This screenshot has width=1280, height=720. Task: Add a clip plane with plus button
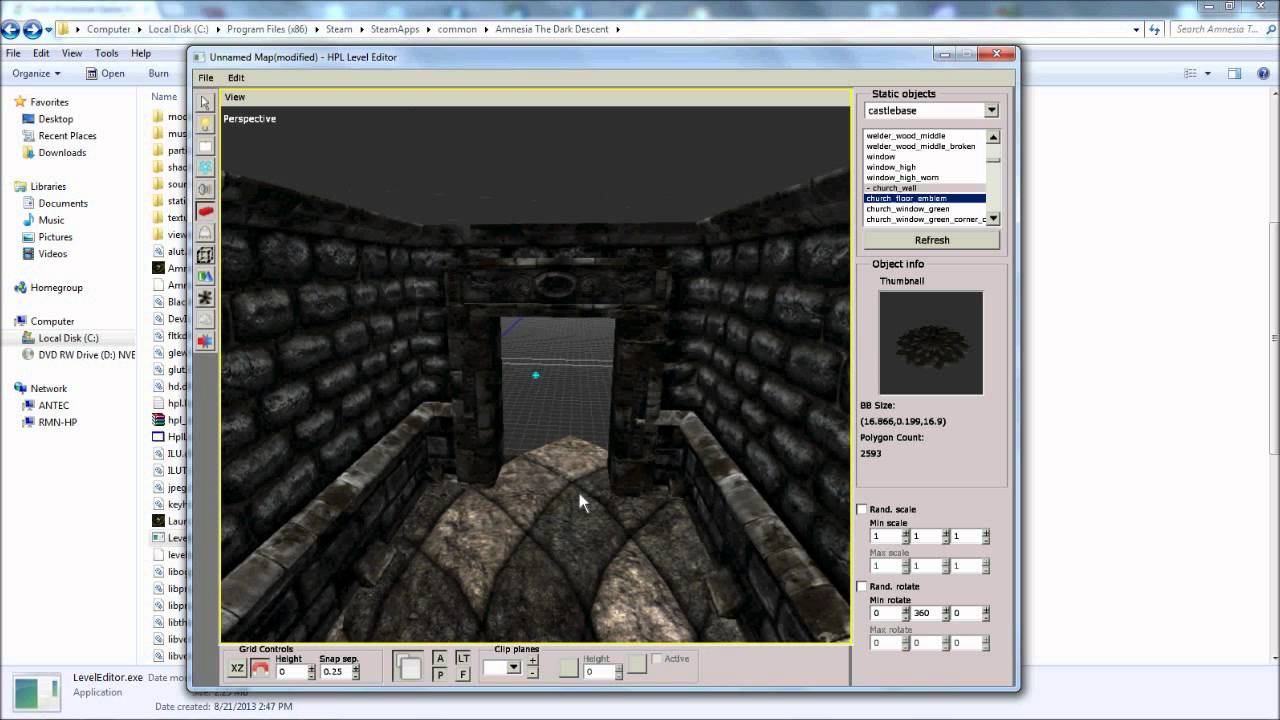coord(532,660)
